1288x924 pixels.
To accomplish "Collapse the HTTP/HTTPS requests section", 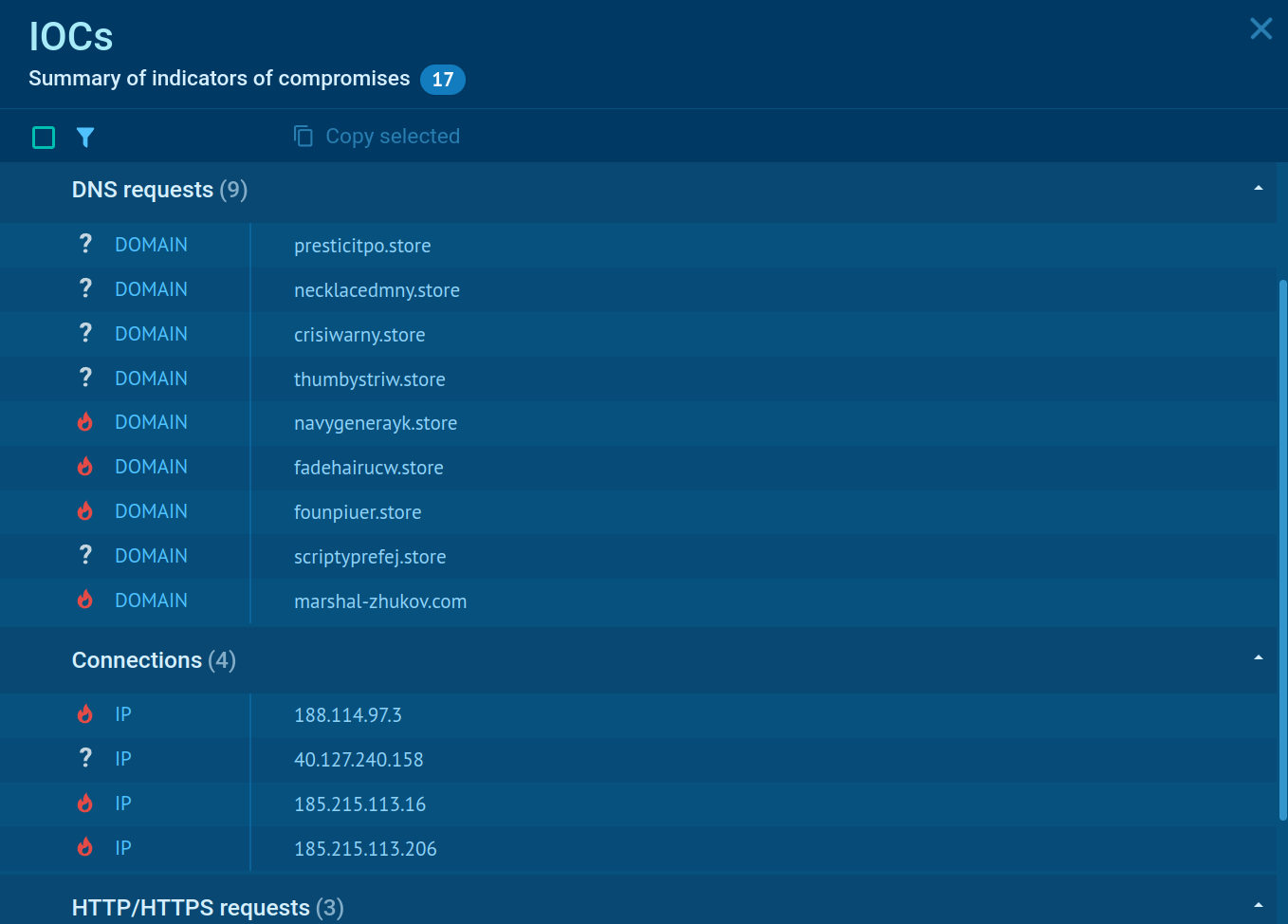I will tap(1258, 906).
